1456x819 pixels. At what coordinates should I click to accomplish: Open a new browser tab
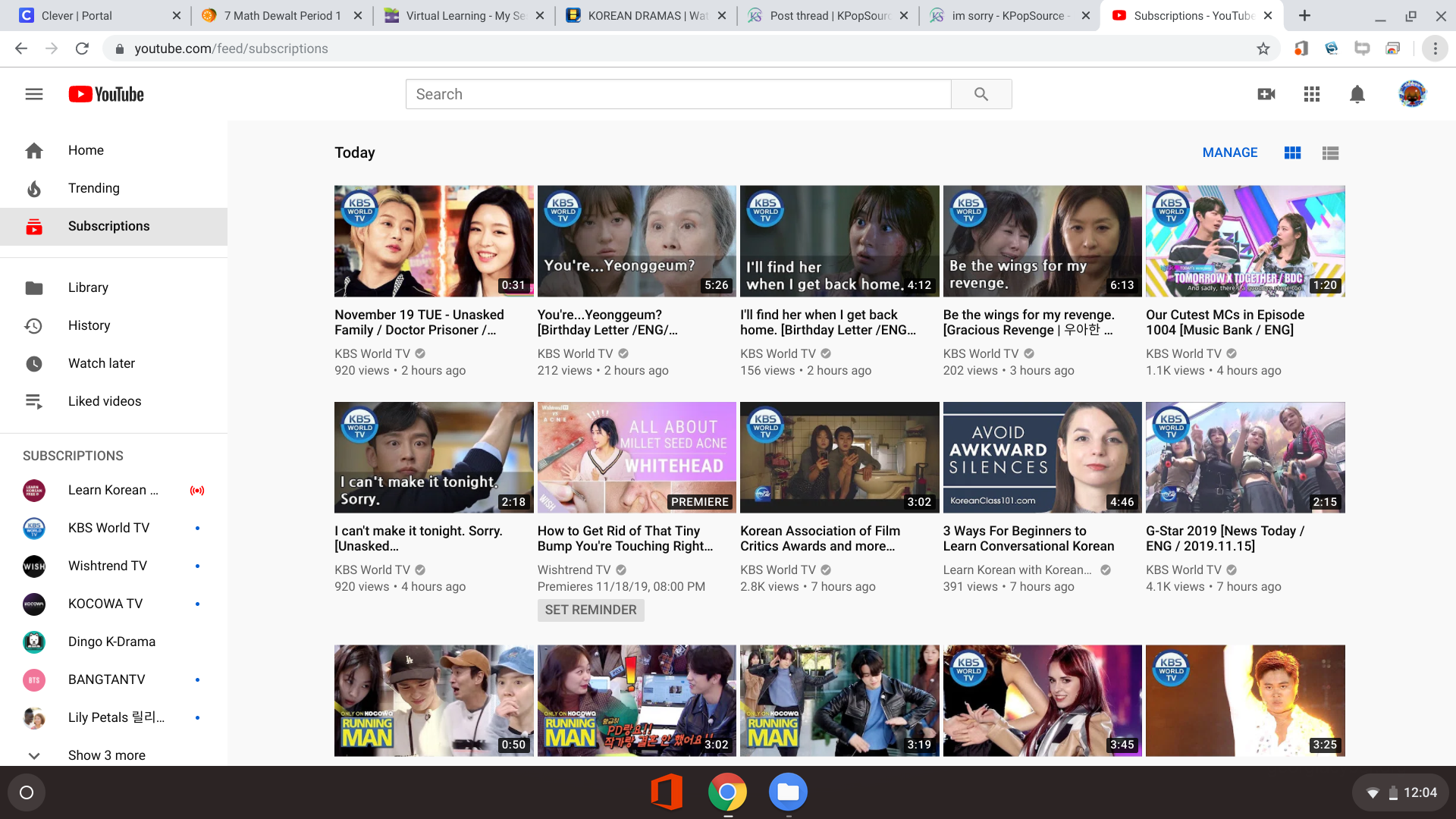click(x=1304, y=15)
